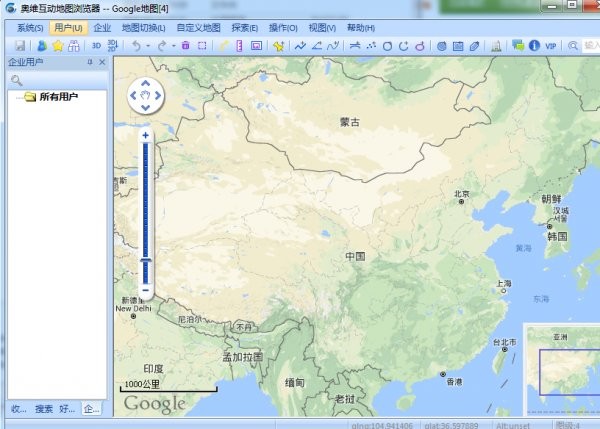Click the binoculars find icon in toolbar

pos(73,46)
